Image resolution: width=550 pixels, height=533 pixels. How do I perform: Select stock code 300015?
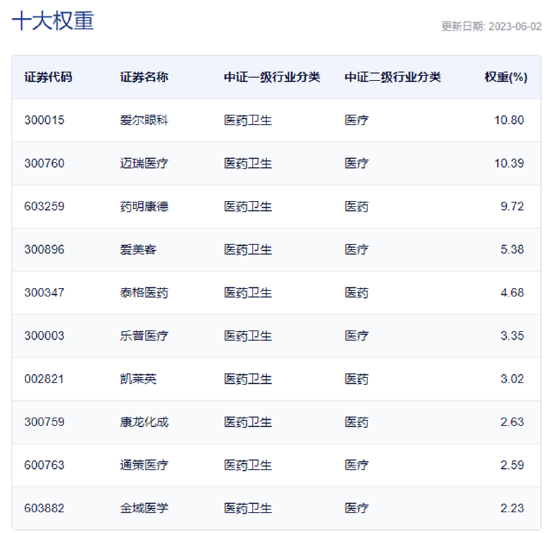coord(44,120)
